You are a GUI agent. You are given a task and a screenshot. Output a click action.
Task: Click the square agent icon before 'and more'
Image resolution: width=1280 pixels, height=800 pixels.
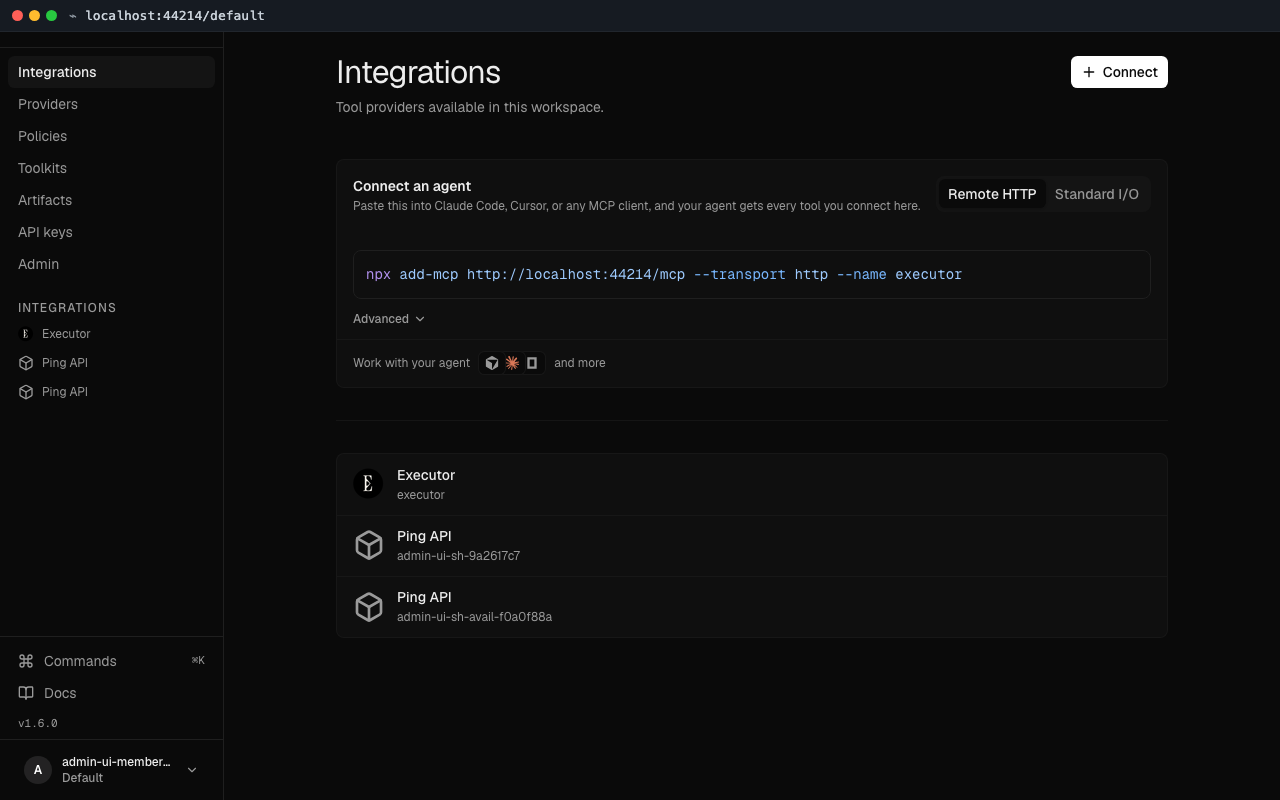pyautogui.click(x=532, y=363)
